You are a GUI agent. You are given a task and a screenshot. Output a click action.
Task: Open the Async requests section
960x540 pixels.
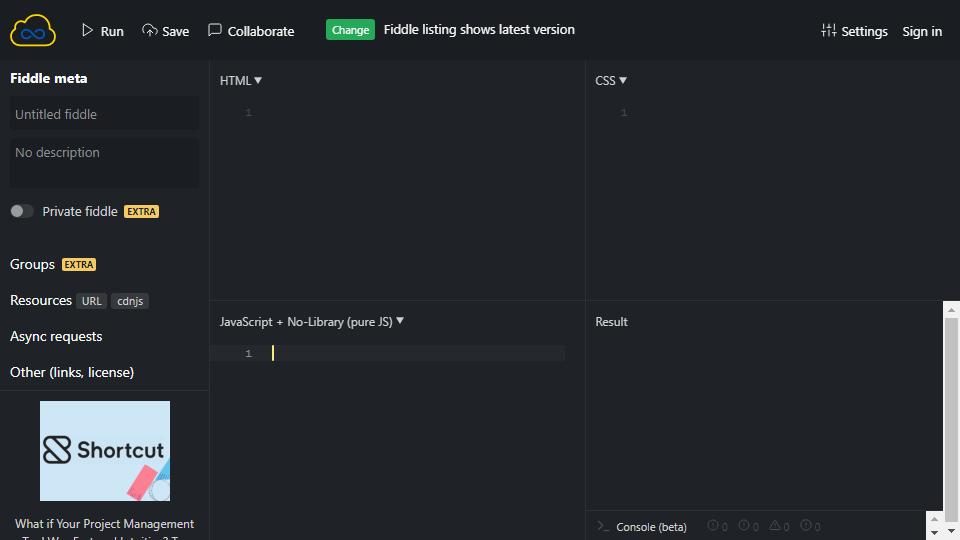click(x=56, y=336)
